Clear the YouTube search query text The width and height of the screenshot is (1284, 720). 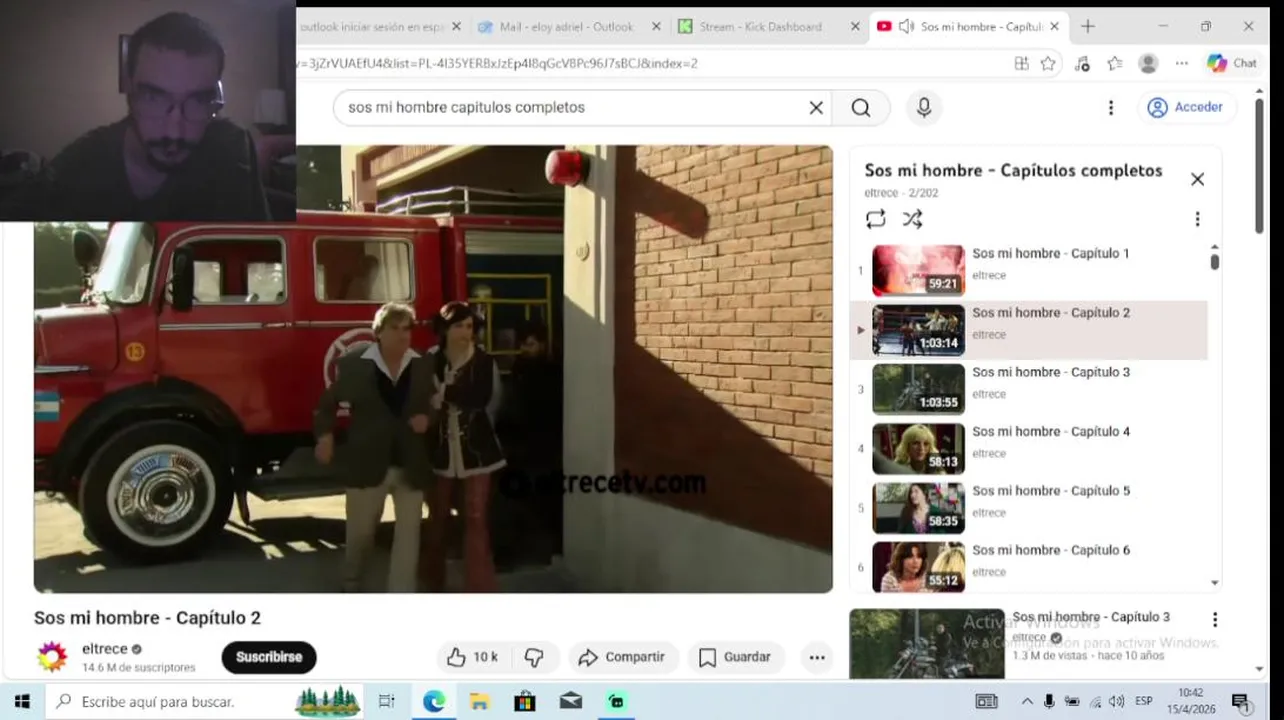click(x=816, y=108)
